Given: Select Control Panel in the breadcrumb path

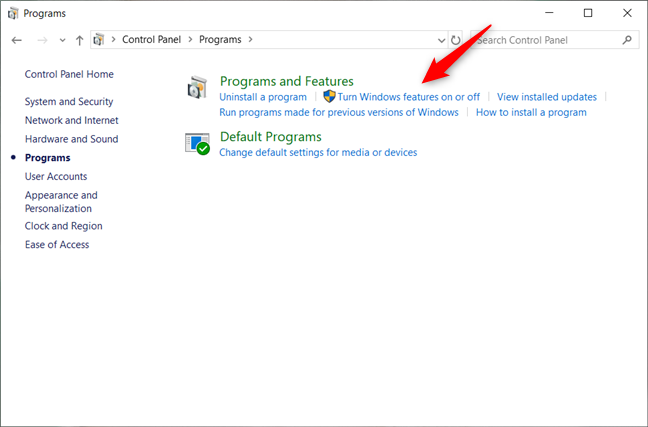Looking at the screenshot, I should pos(151,40).
